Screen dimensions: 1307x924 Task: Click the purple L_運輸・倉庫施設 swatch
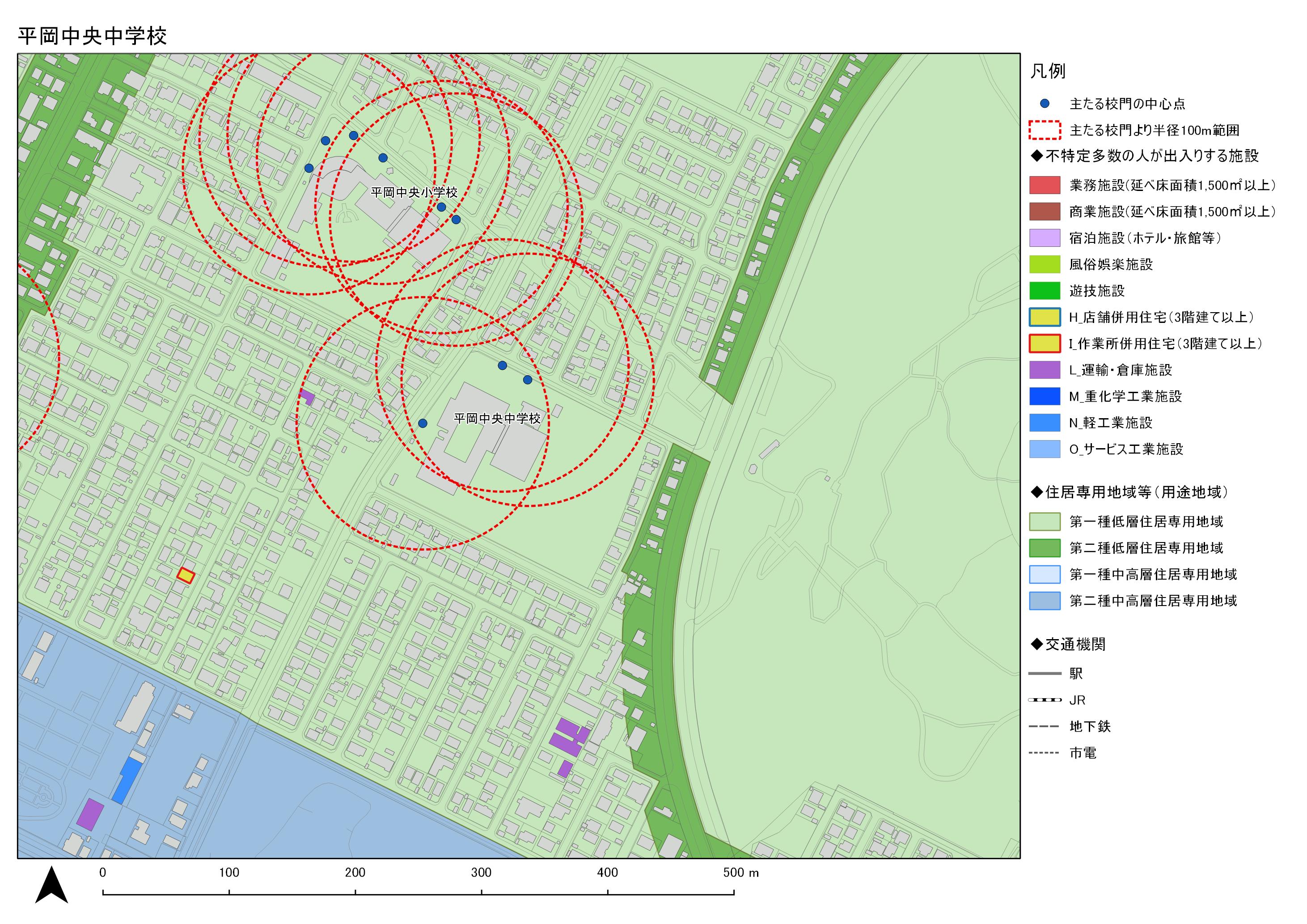[1045, 369]
